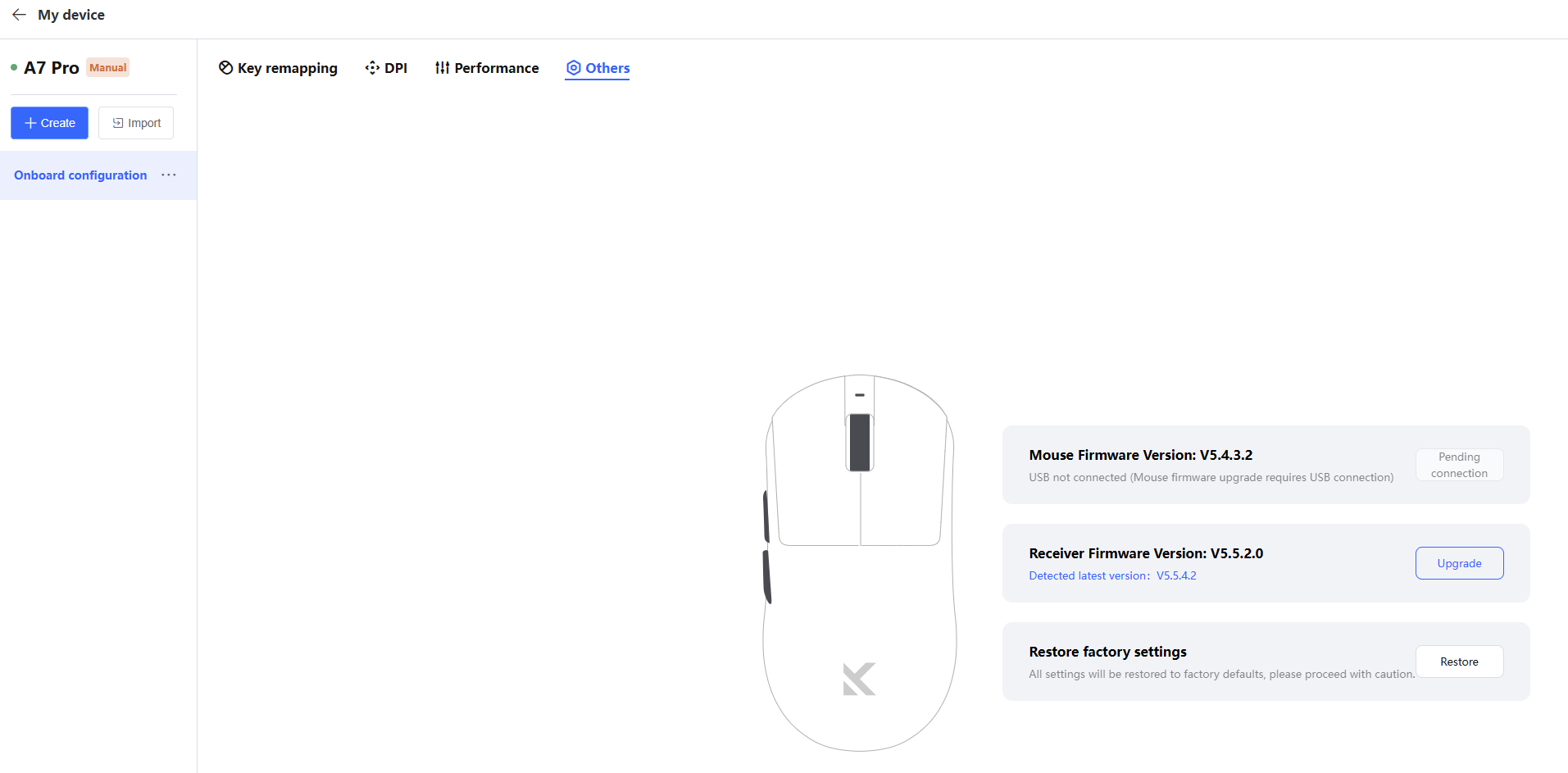
Task: Click the small DPI button above scroll wheel
Action: [x=860, y=395]
